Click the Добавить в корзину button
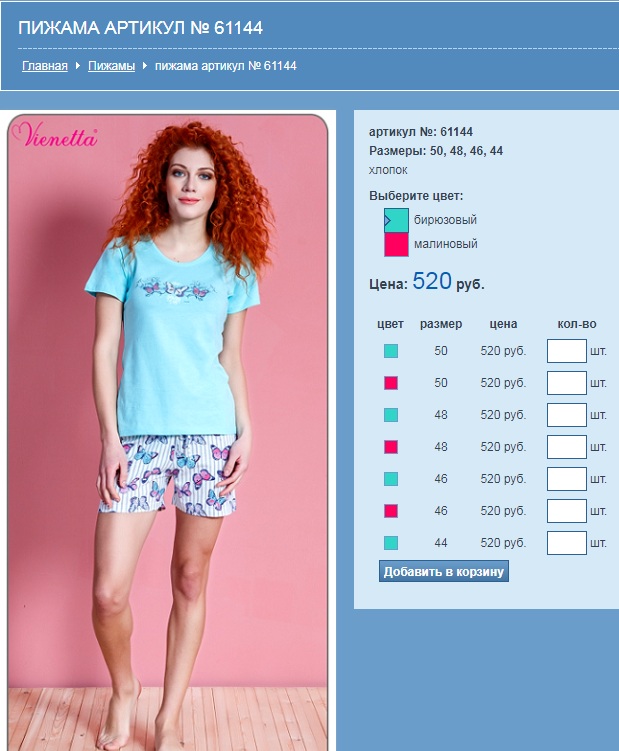The width and height of the screenshot is (619, 751). (x=444, y=571)
